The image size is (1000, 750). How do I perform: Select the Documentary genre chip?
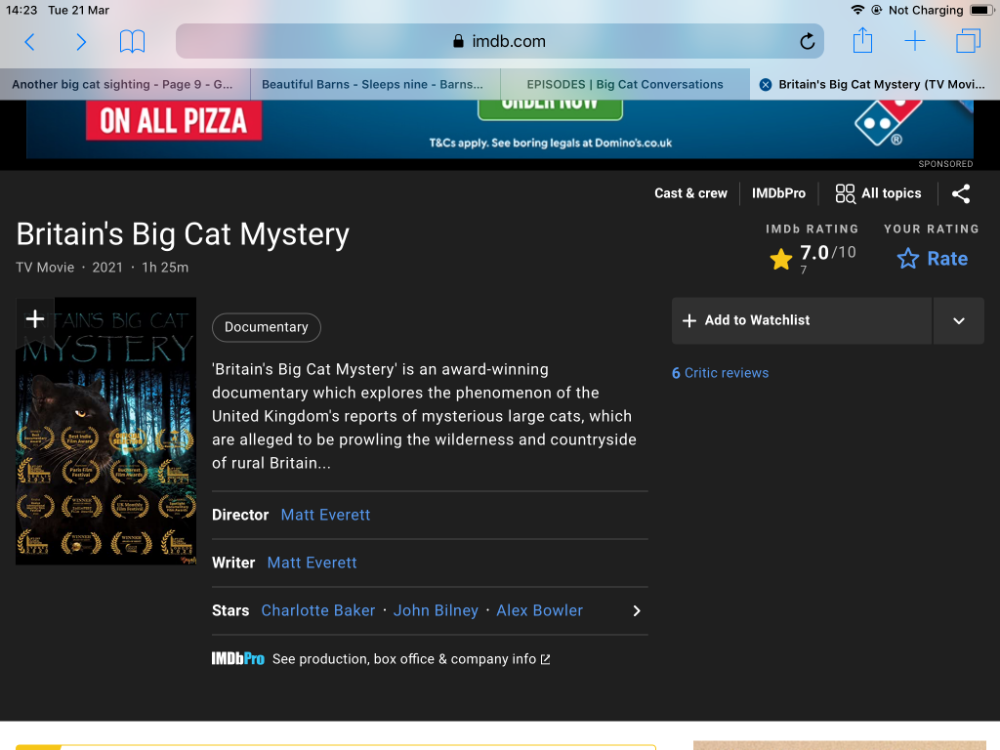[266, 327]
